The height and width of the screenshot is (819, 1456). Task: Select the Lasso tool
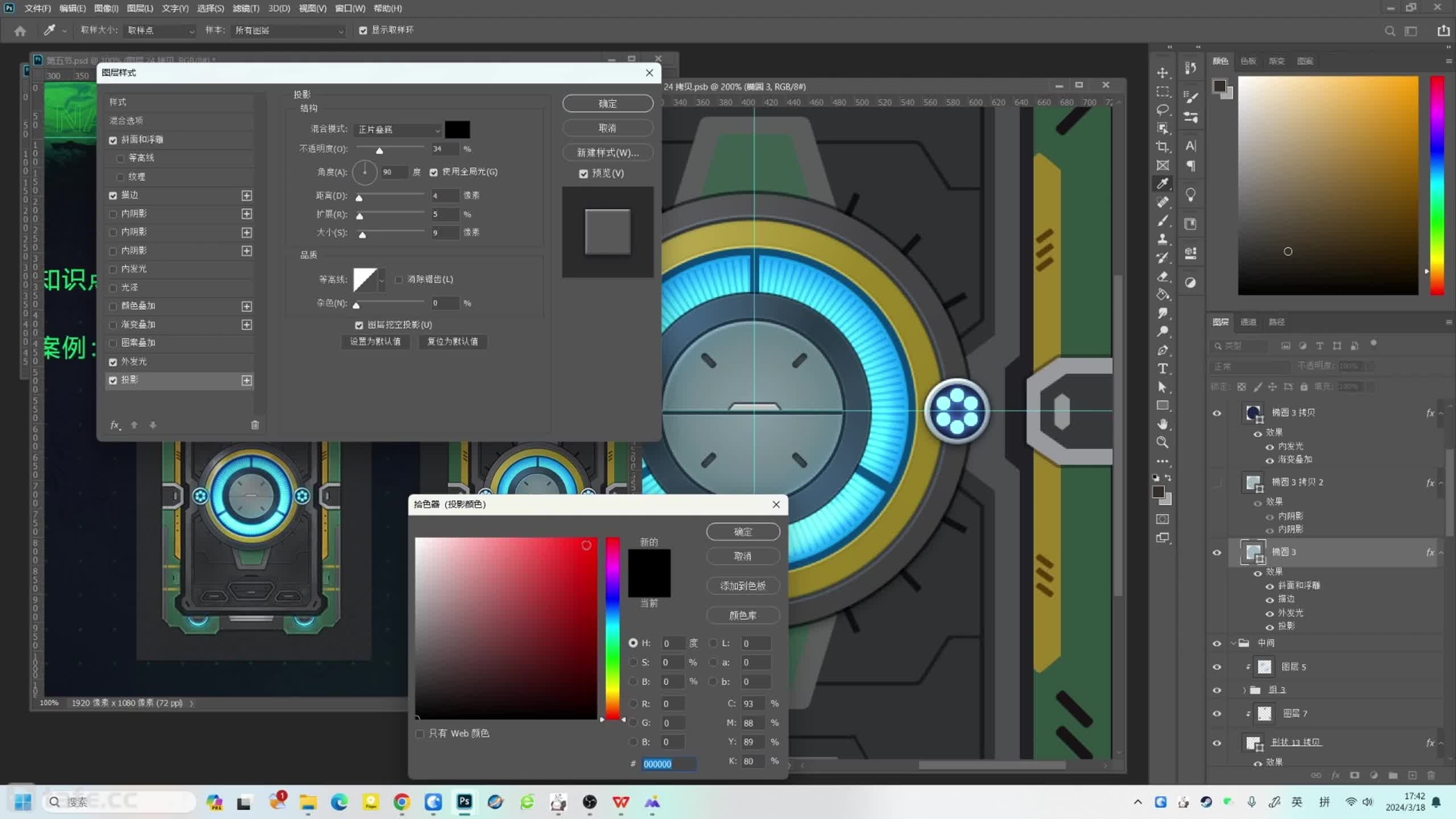point(1163,110)
